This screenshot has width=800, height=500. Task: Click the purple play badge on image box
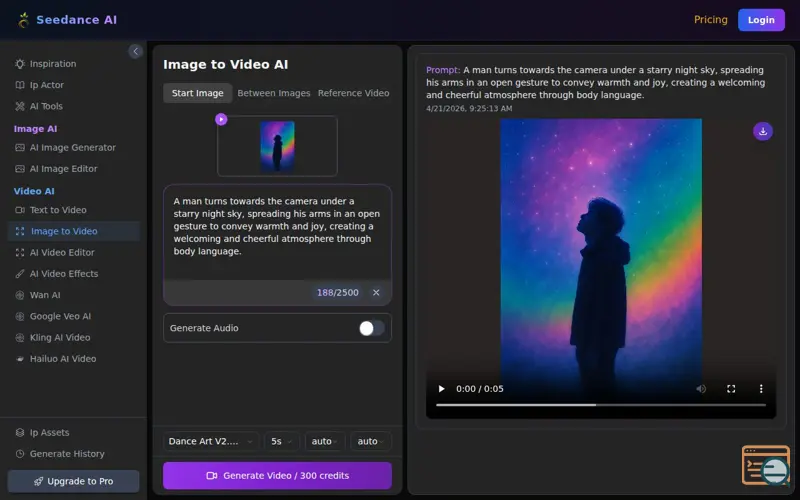(221, 119)
